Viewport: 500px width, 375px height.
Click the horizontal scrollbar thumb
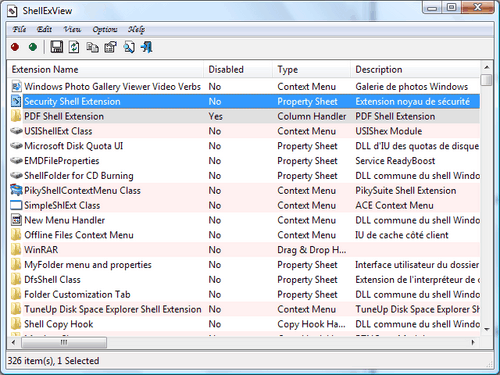click(64, 342)
